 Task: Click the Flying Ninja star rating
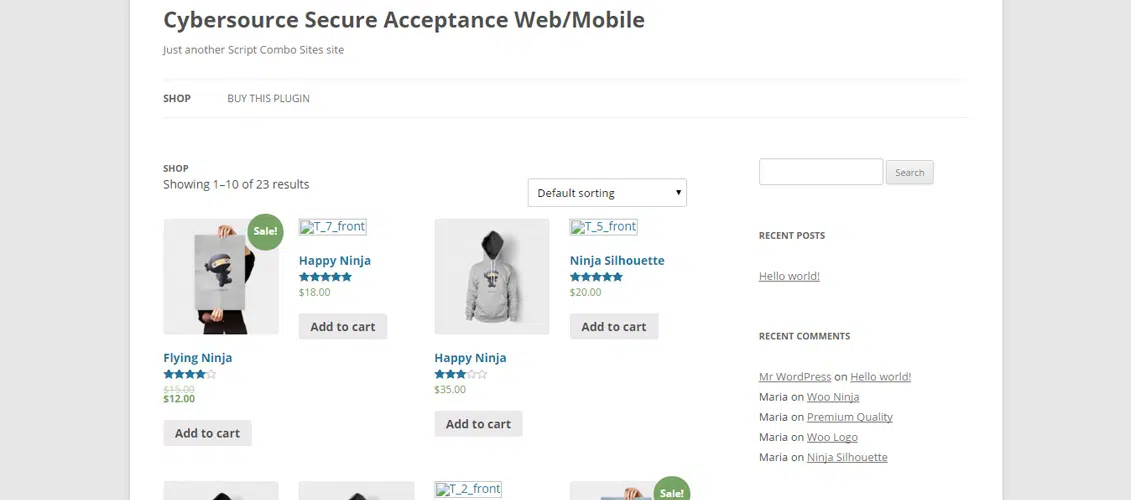point(189,374)
